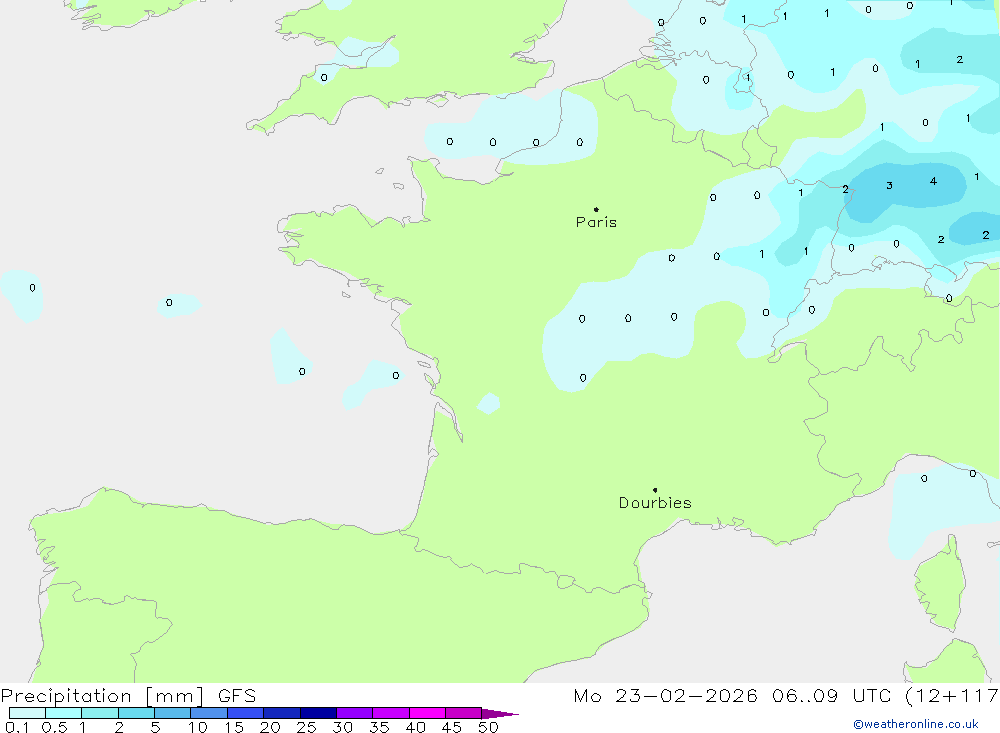Select the 15–20 mm legend color swatch
Screen dimensions: 1000x733
coord(246,713)
